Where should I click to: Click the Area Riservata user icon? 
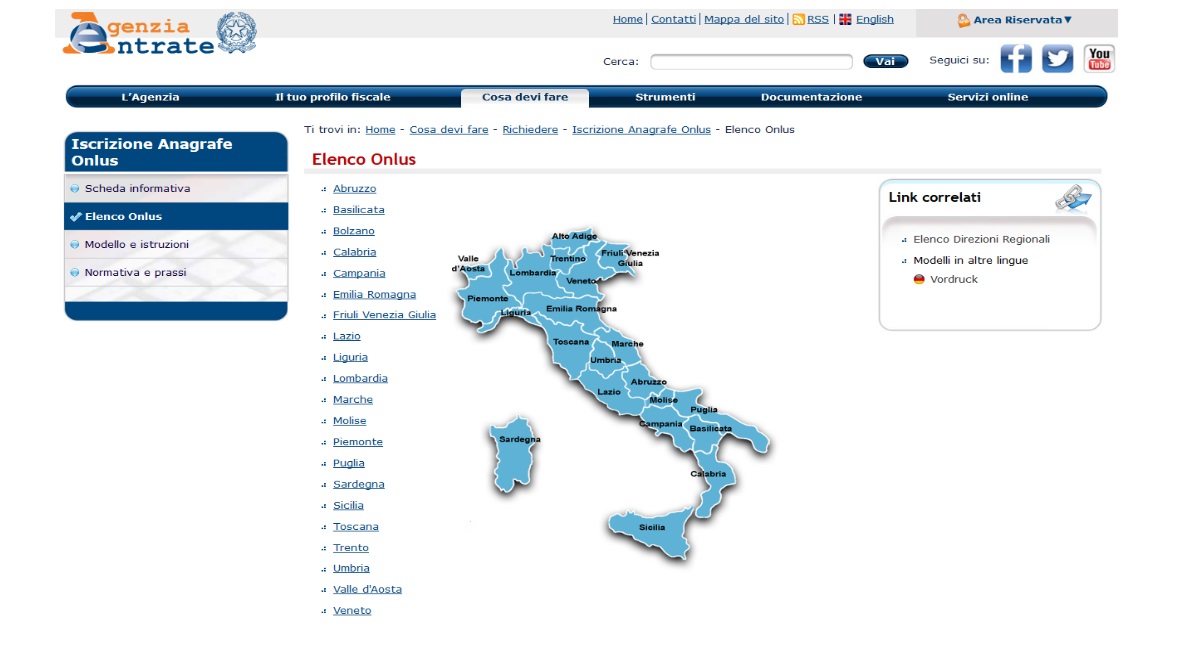click(963, 20)
